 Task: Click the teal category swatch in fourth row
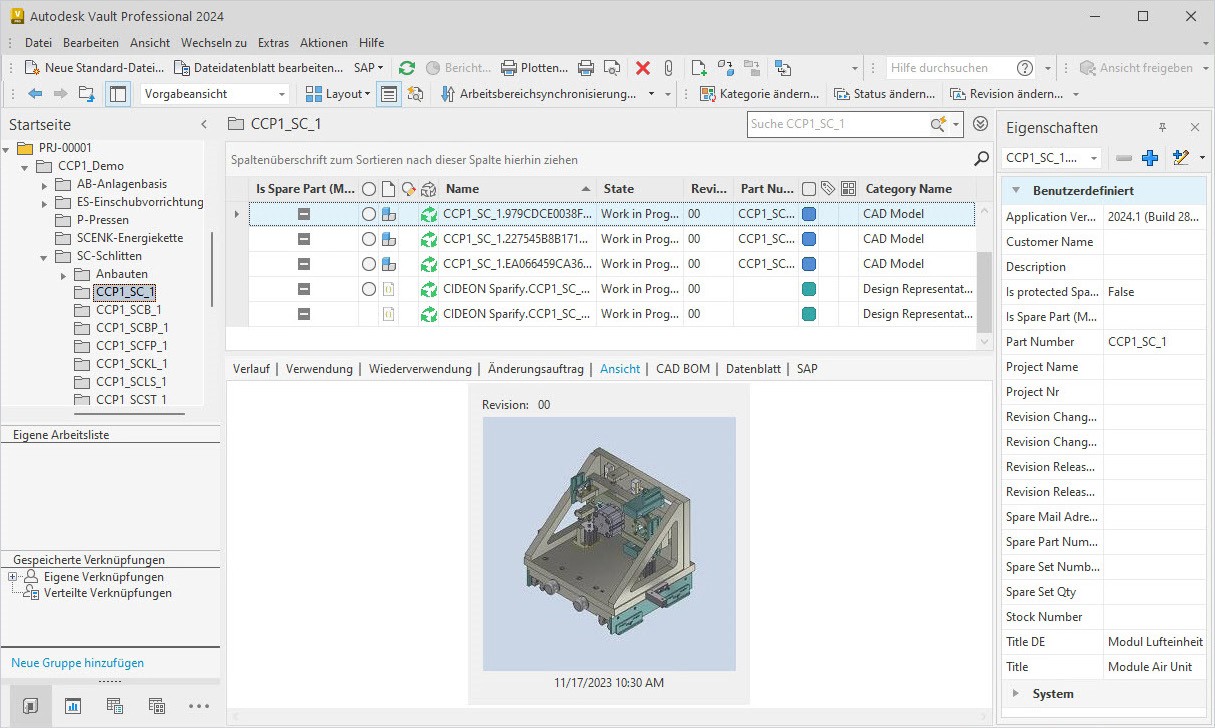809,289
